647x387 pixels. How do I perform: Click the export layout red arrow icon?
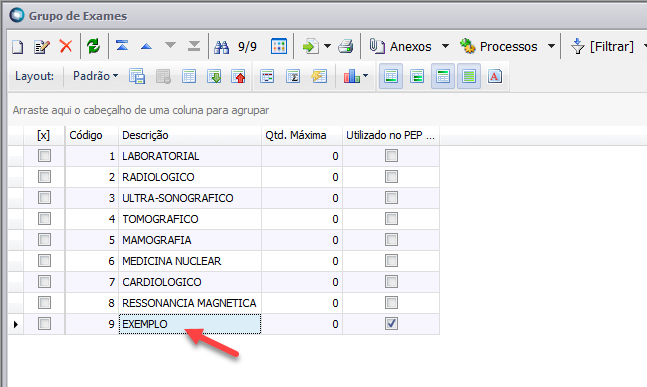click(238, 76)
